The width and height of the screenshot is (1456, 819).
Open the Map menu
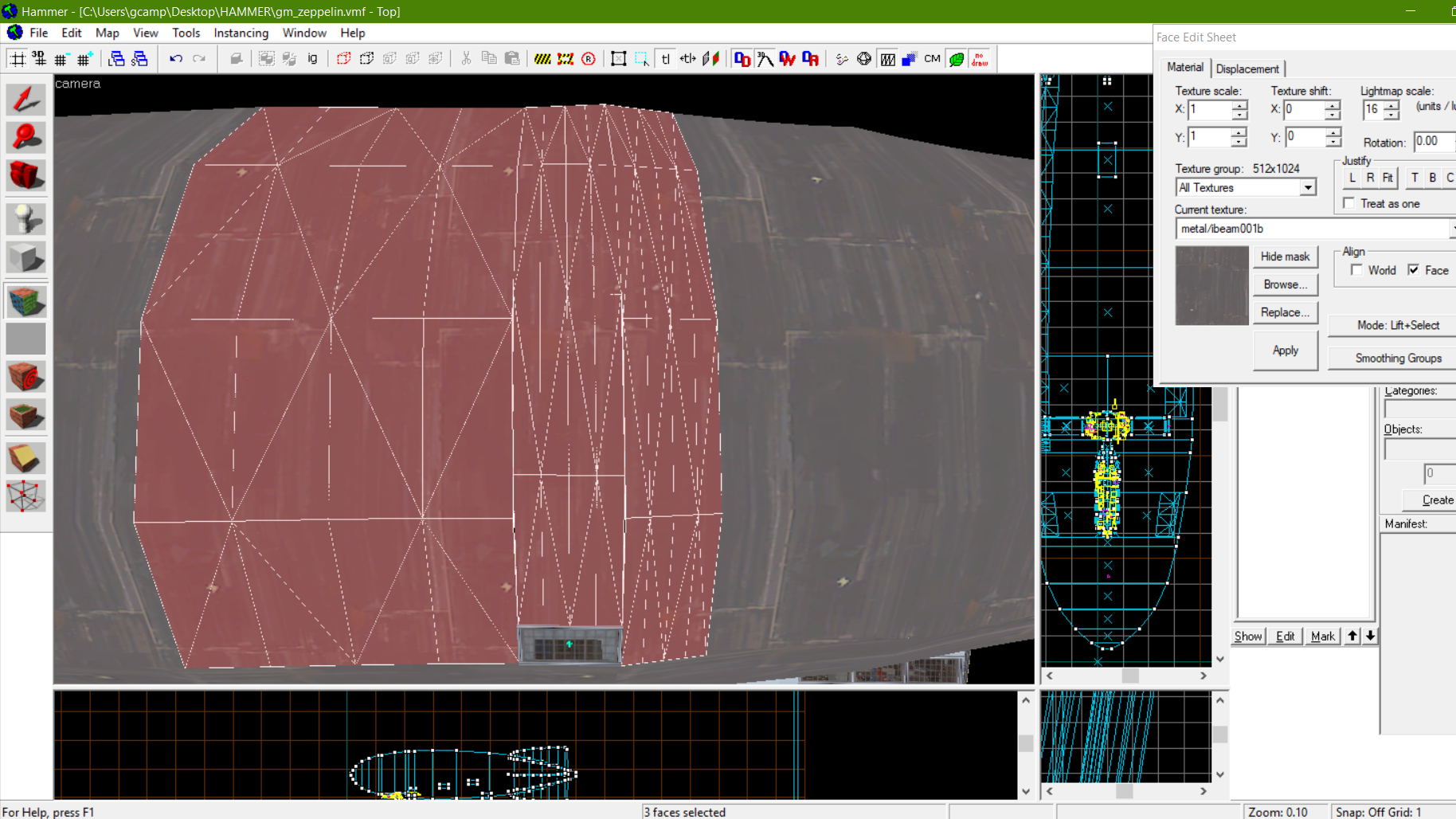[x=107, y=33]
